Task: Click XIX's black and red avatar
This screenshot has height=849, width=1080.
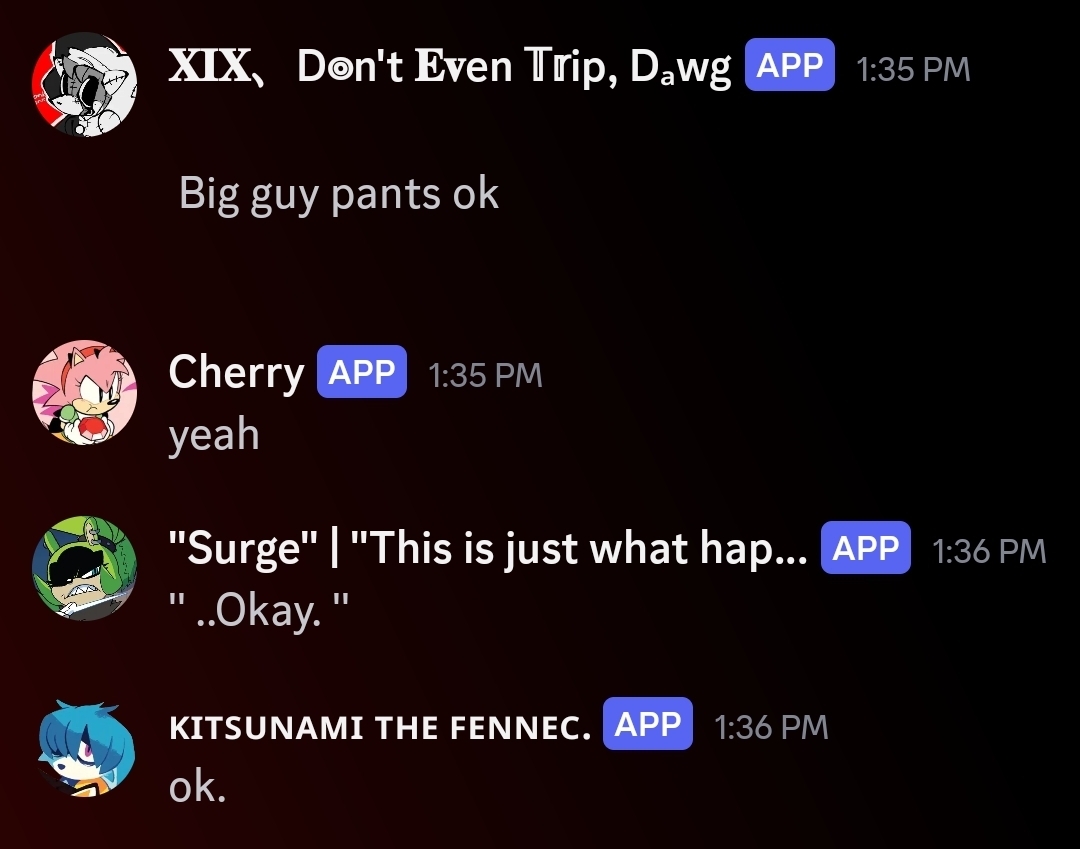Action: [84, 86]
